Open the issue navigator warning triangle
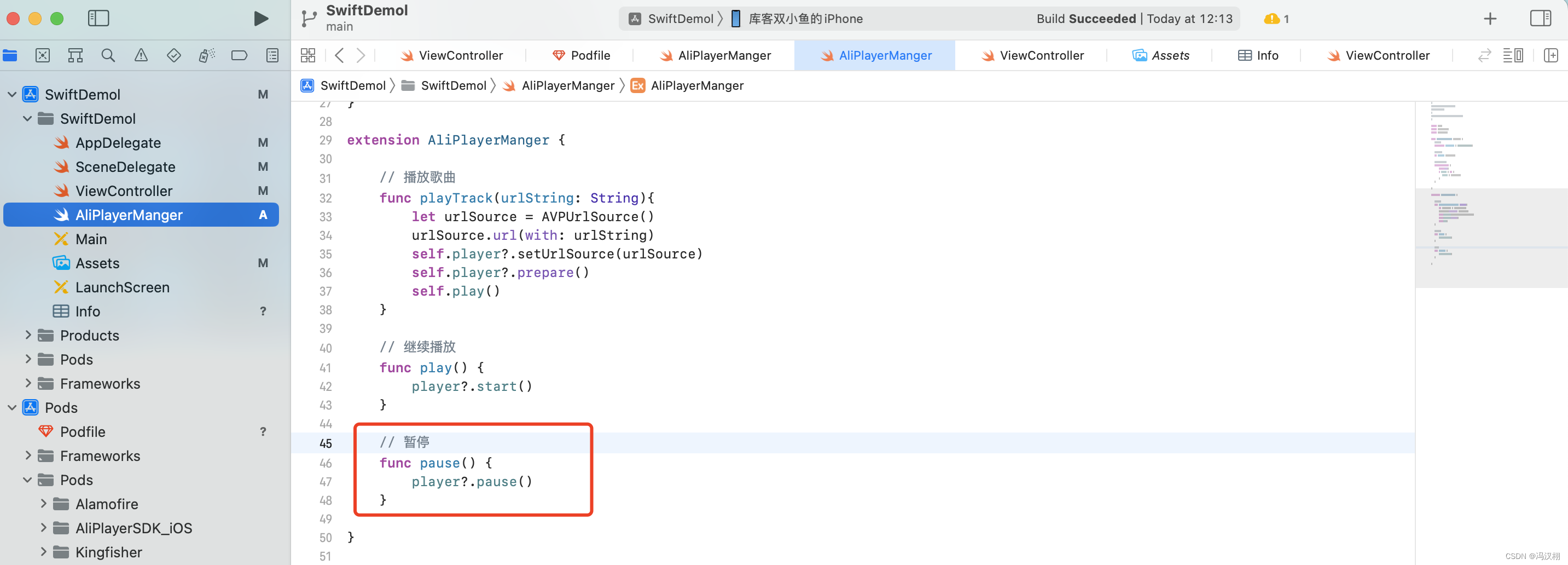The width and height of the screenshot is (1568, 565). coord(141,55)
